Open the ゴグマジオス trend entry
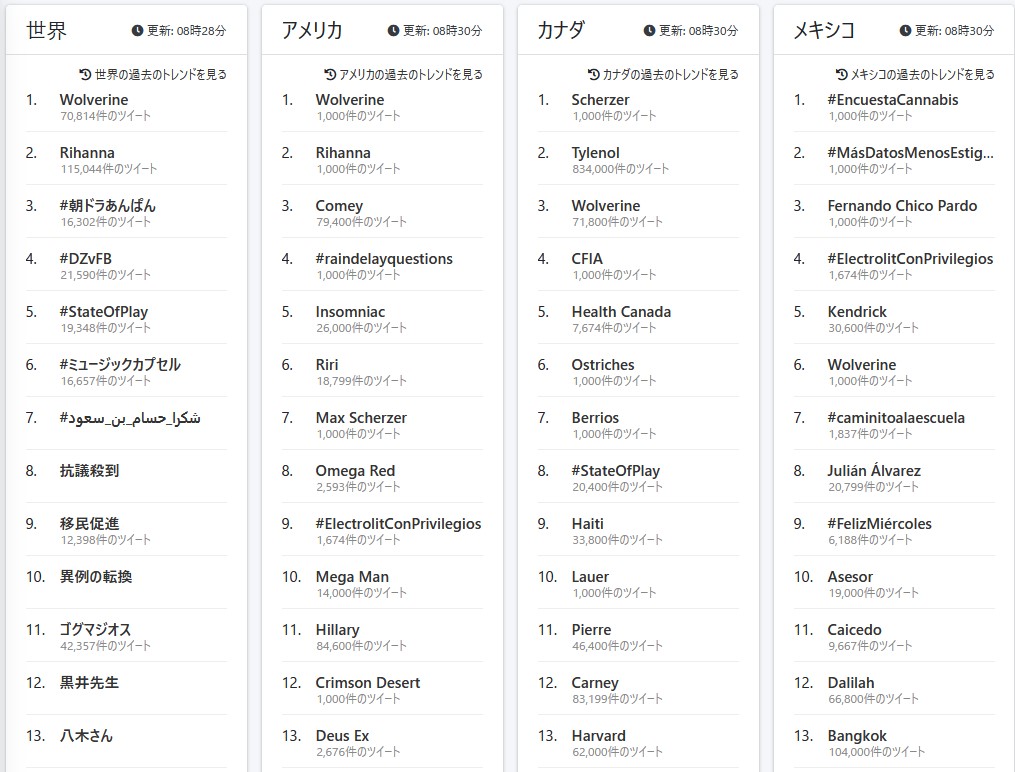The width and height of the screenshot is (1015, 772). (x=95, y=630)
